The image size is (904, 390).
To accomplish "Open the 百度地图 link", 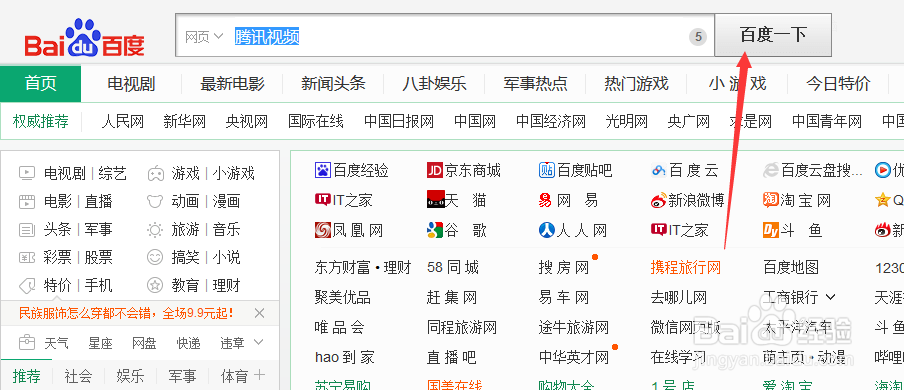I will tap(791, 268).
